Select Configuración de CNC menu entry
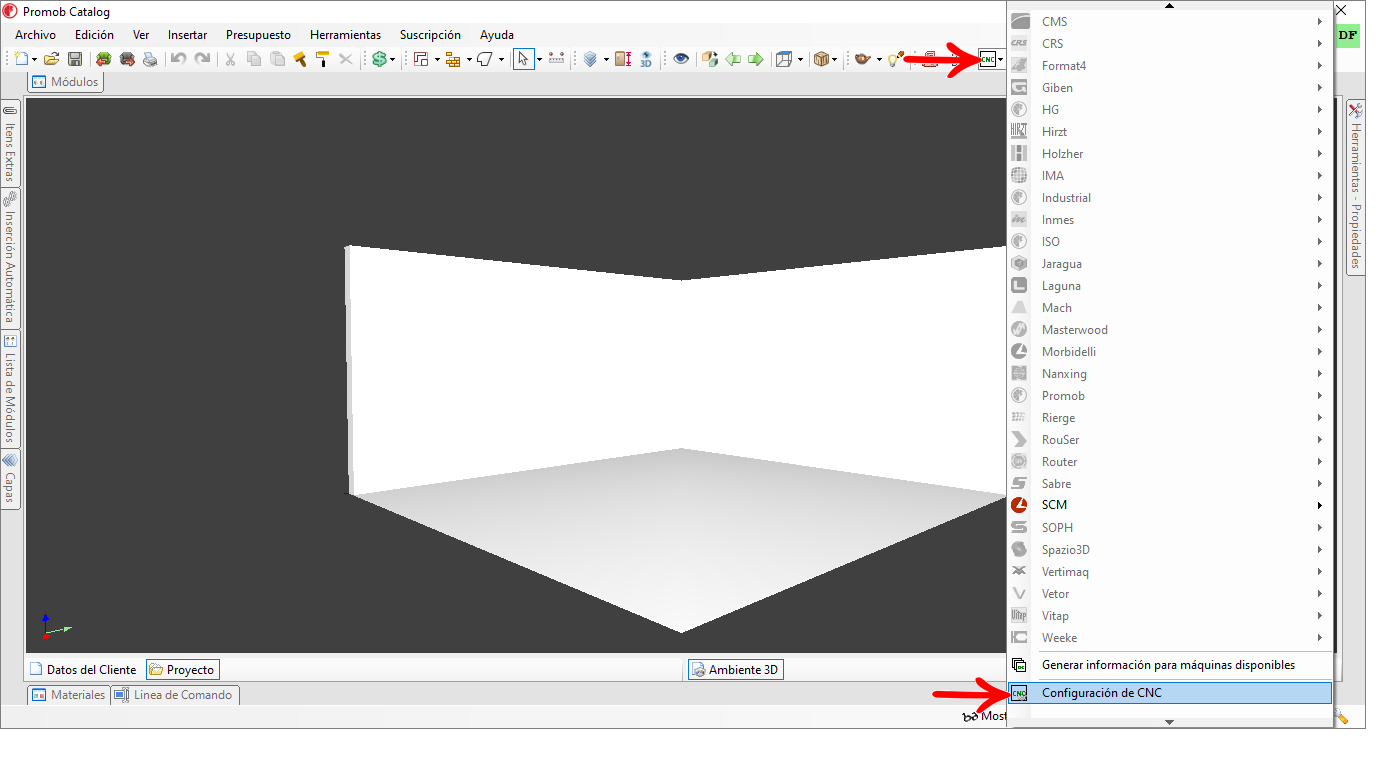 coord(1170,692)
